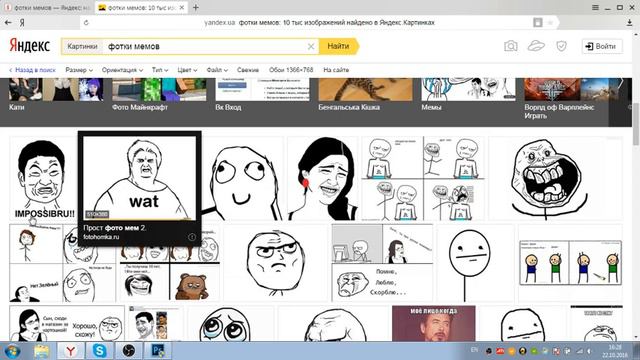This screenshot has height=360, width=640.
Task: Open the determined squinting face thumbnail
Action: pyautogui.click(x=276, y=263)
